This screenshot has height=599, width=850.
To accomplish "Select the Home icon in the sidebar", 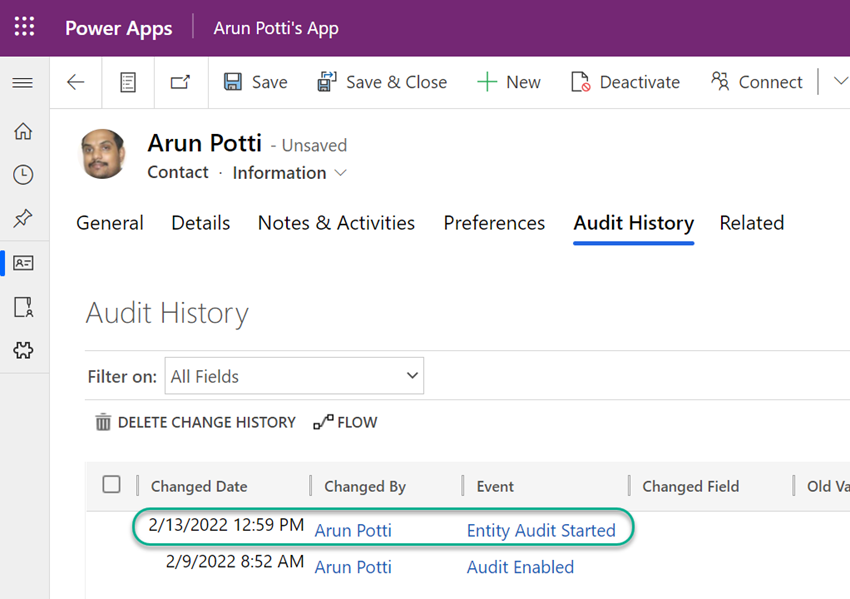I will tap(23, 131).
